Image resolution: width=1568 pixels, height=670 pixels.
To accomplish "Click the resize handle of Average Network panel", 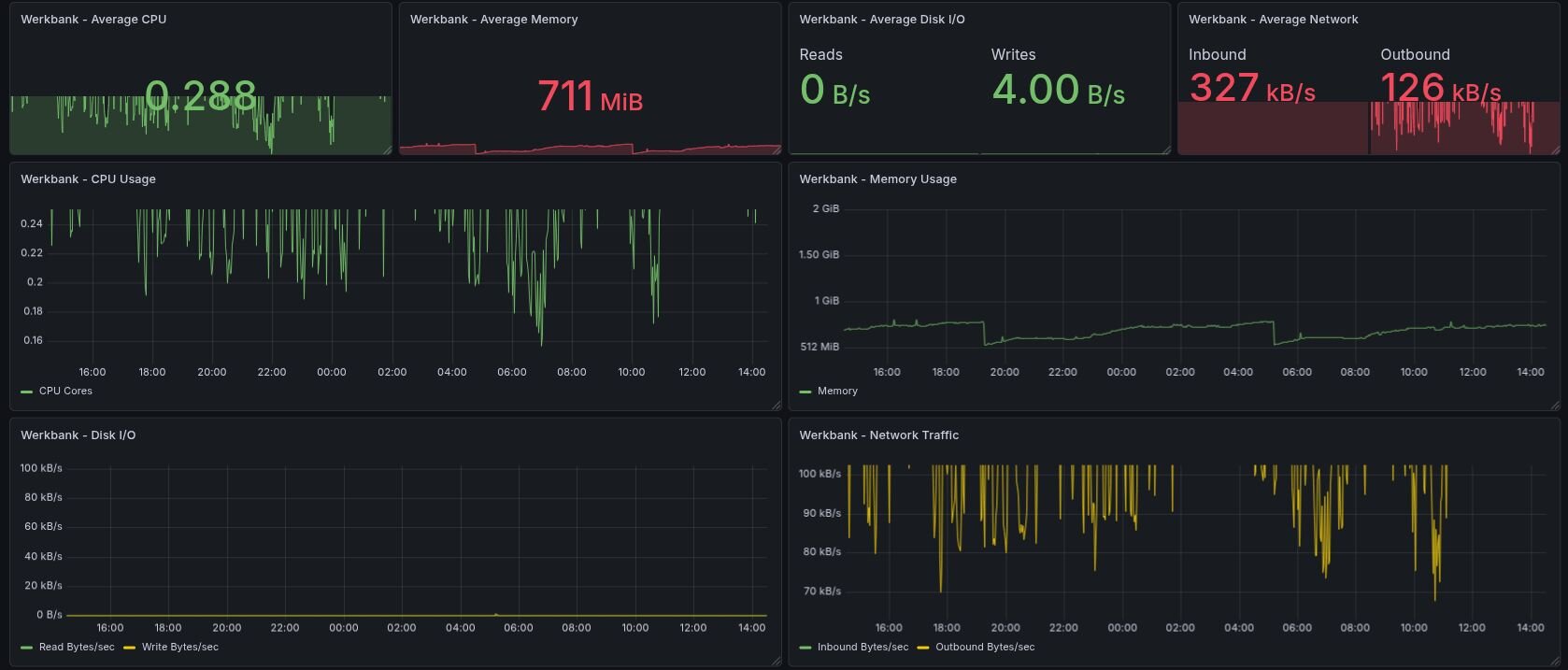I will pyautogui.click(x=1554, y=150).
